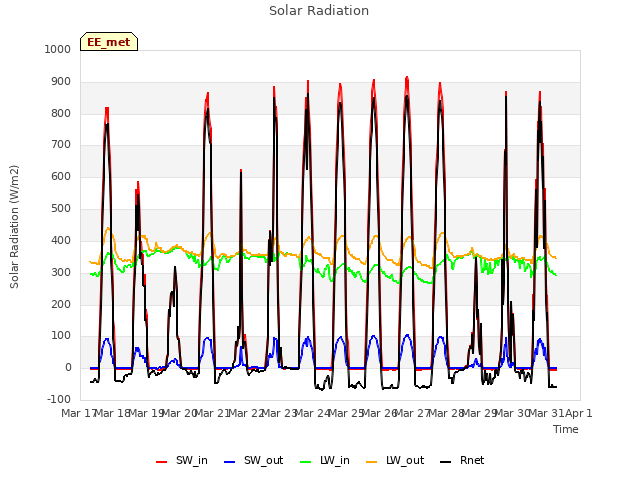Click the 800 y-axis tick label
This screenshot has width=640, height=480.
(61, 113)
